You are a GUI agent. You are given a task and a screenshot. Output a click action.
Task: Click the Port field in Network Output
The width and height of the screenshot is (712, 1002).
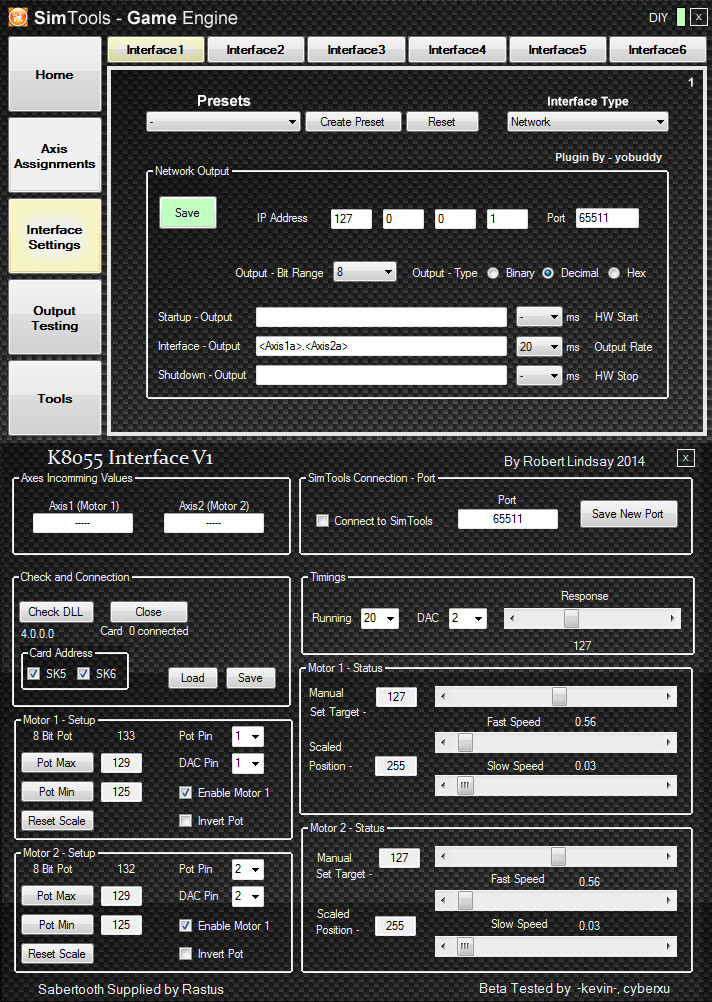pos(607,218)
